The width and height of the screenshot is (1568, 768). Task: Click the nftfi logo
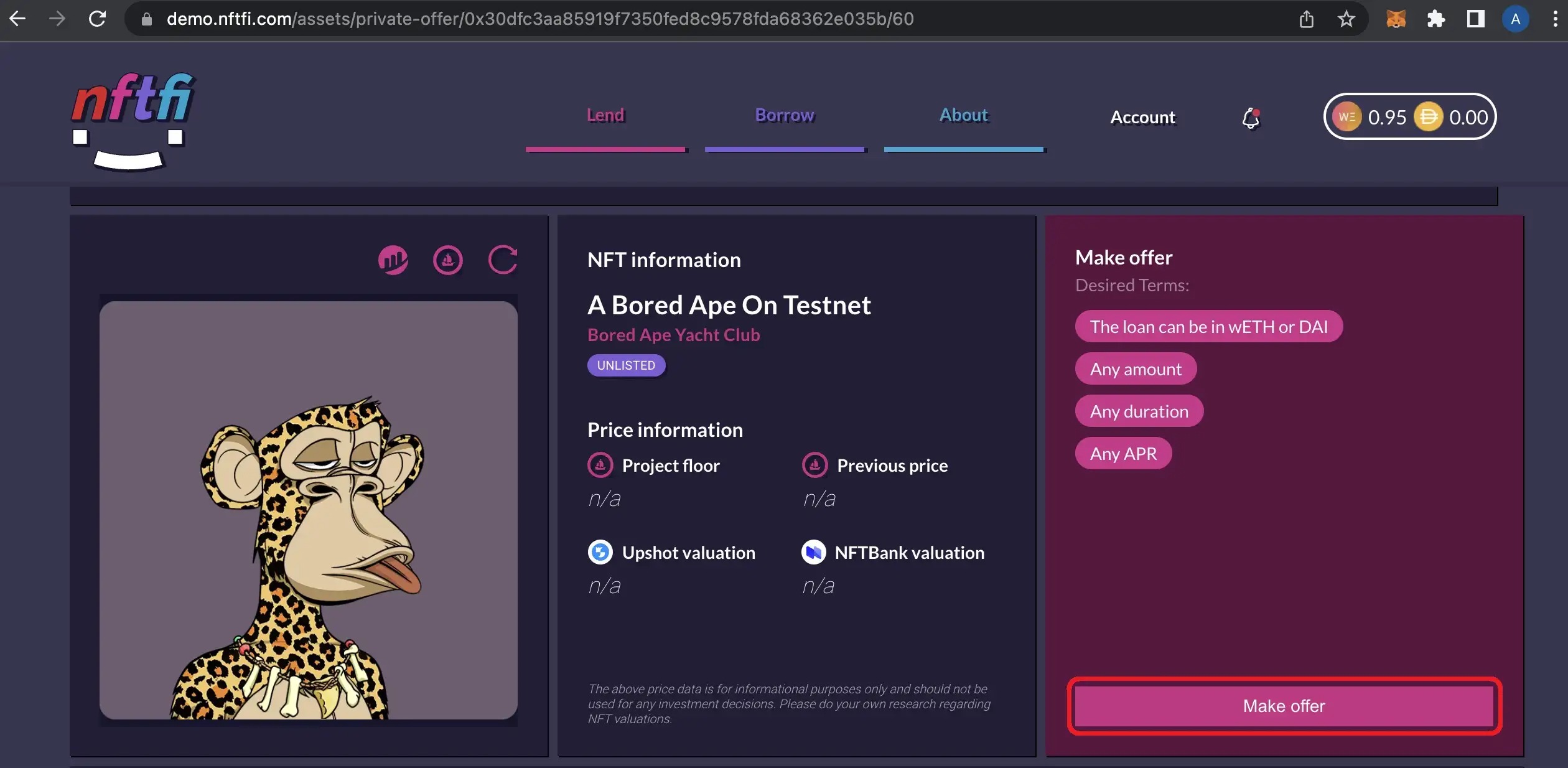[x=133, y=121]
